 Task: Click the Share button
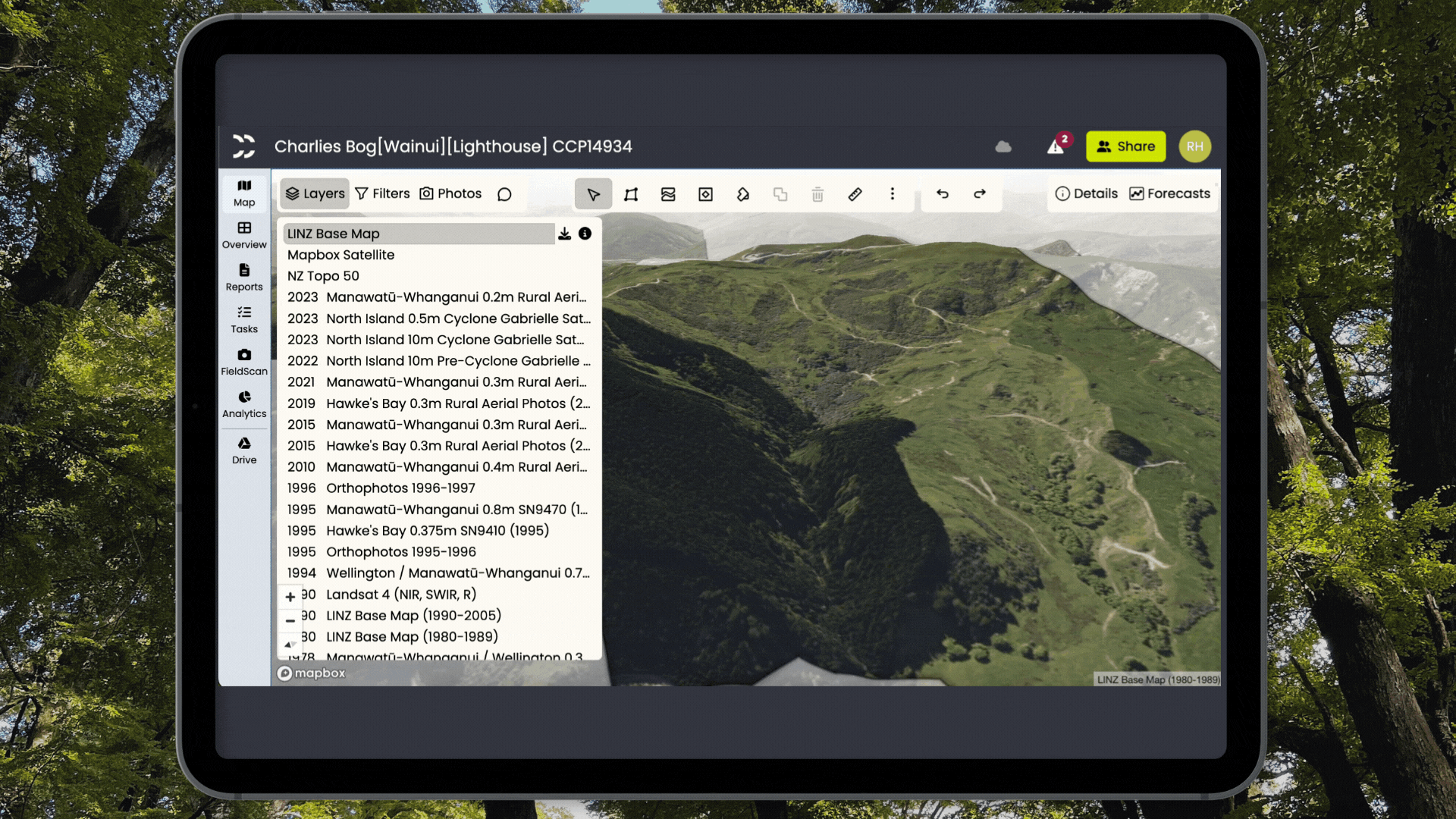(1125, 146)
